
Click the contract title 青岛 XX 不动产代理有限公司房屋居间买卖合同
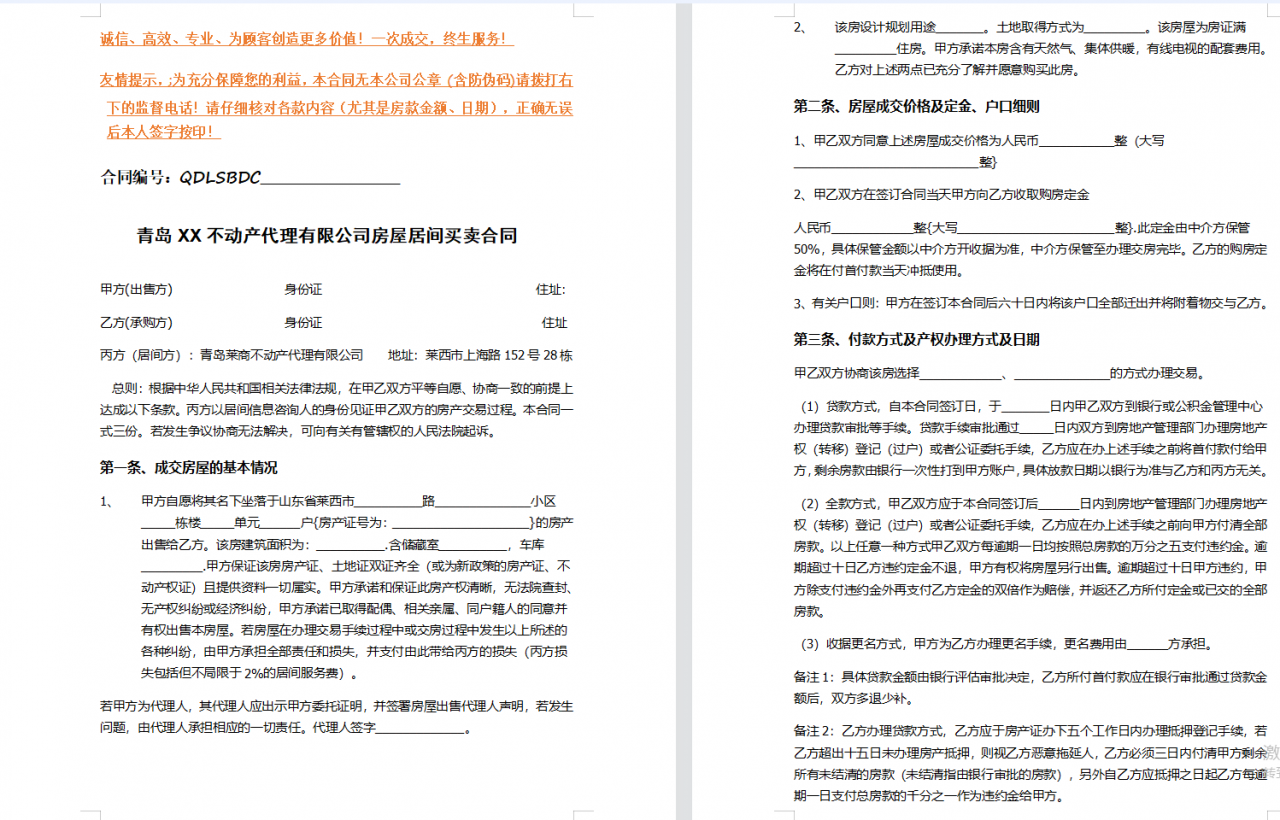[327, 237]
